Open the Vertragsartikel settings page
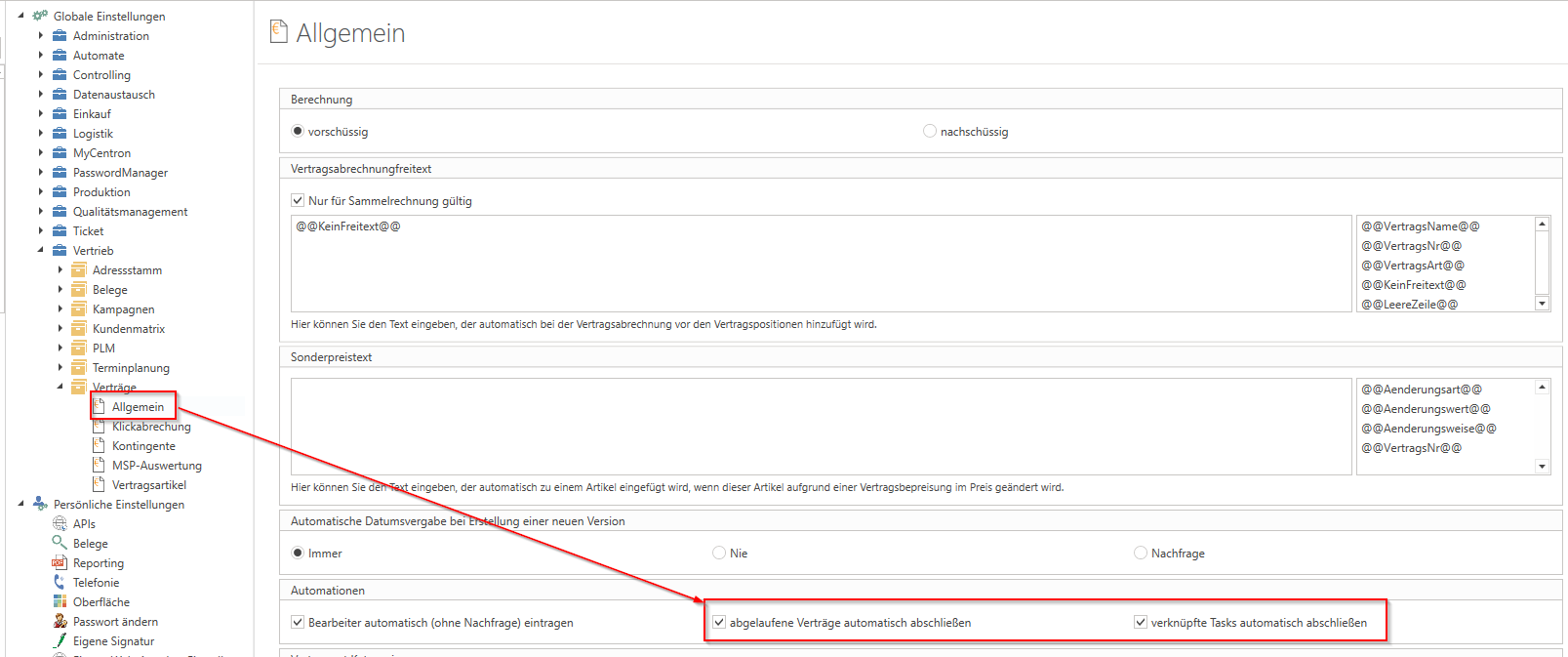Image resolution: width=1568 pixels, height=657 pixels. pos(148,485)
